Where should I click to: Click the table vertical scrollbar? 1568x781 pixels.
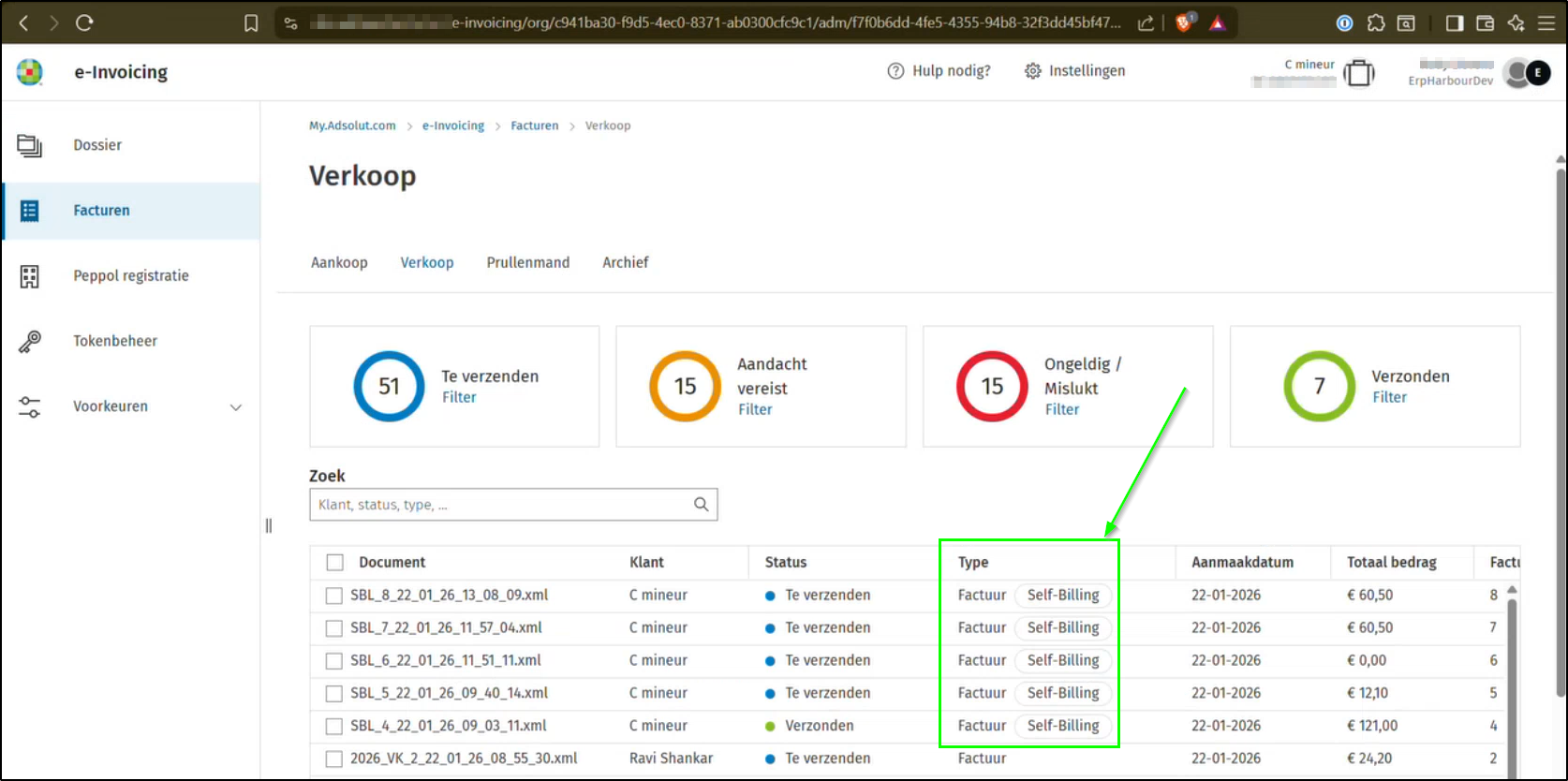1512,674
